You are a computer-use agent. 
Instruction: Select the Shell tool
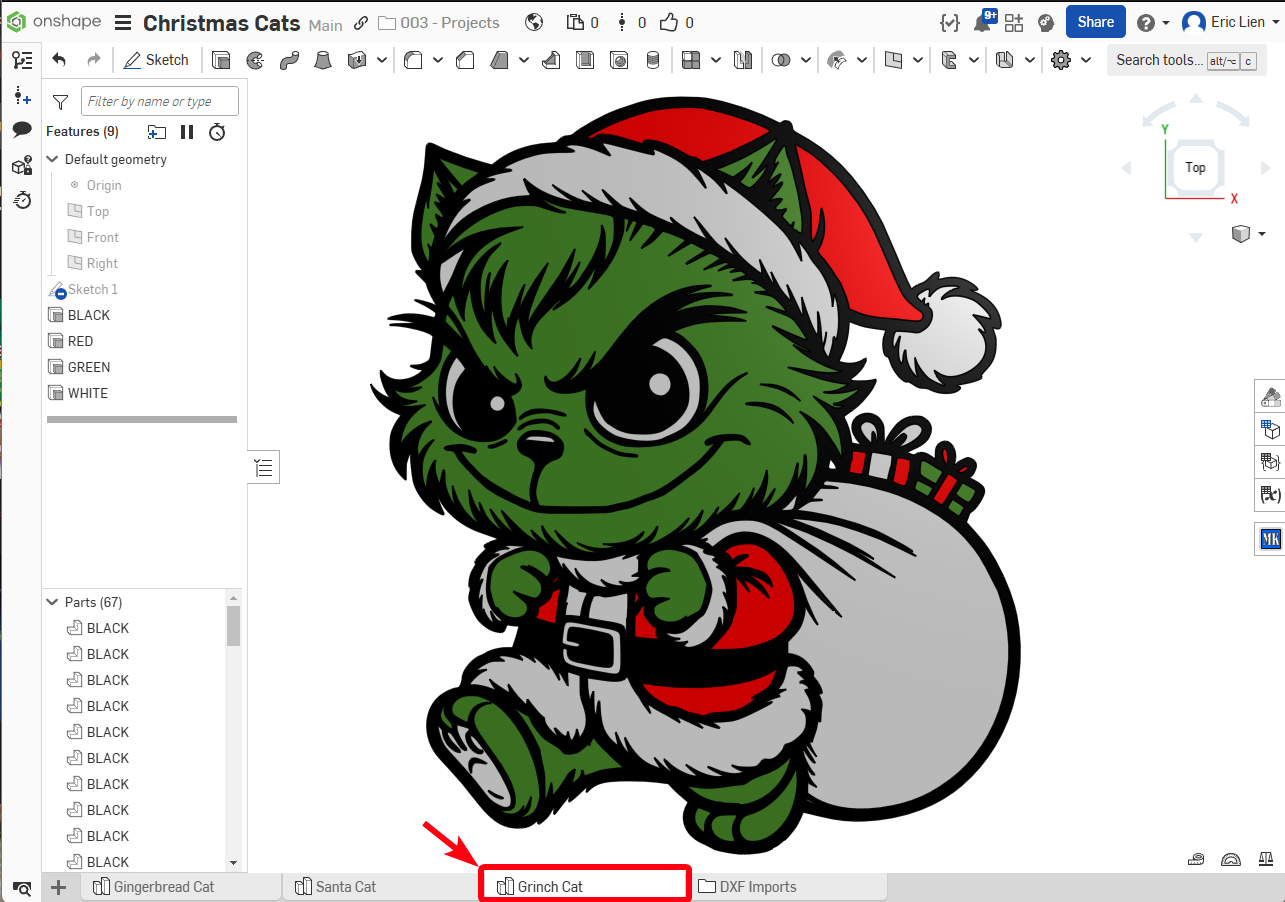tap(585, 60)
